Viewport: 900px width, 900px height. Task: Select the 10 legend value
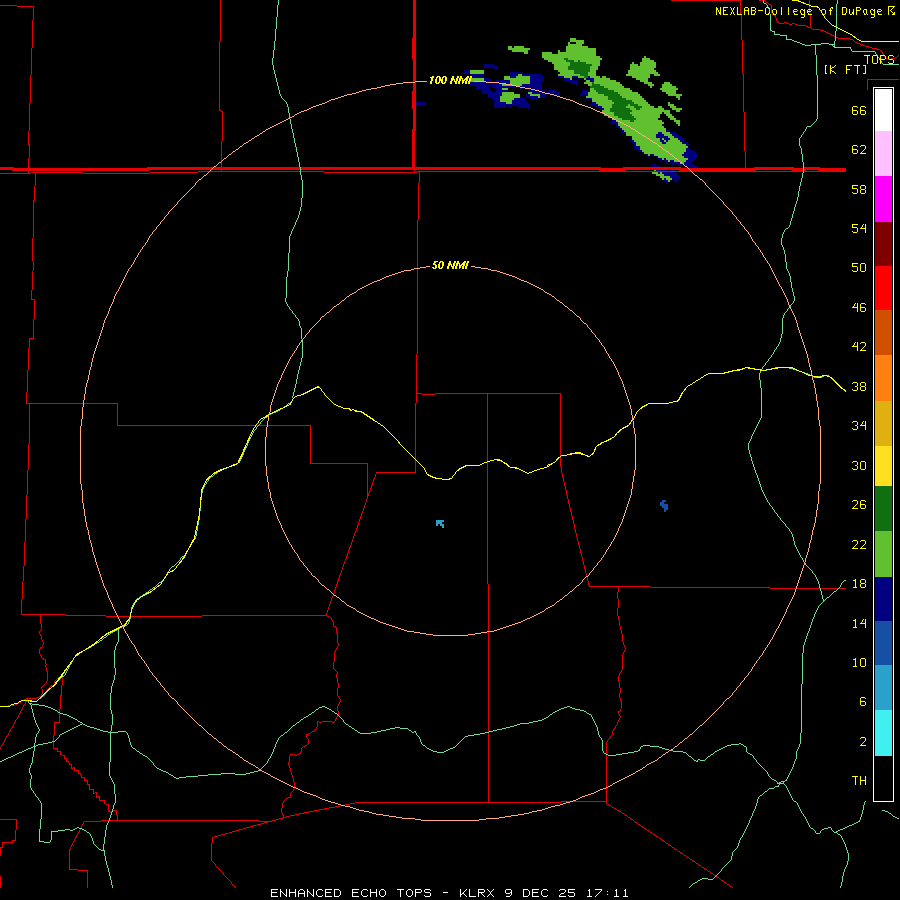pyautogui.click(x=859, y=662)
